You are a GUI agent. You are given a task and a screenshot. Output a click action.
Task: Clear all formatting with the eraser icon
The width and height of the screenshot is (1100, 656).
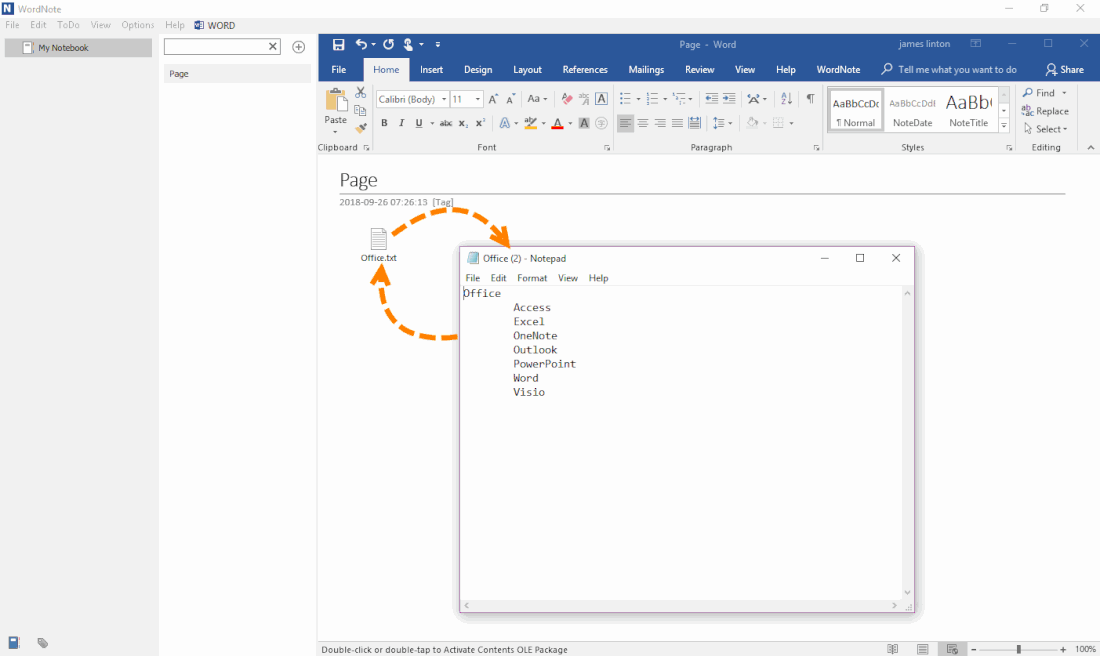coord(567,99)
